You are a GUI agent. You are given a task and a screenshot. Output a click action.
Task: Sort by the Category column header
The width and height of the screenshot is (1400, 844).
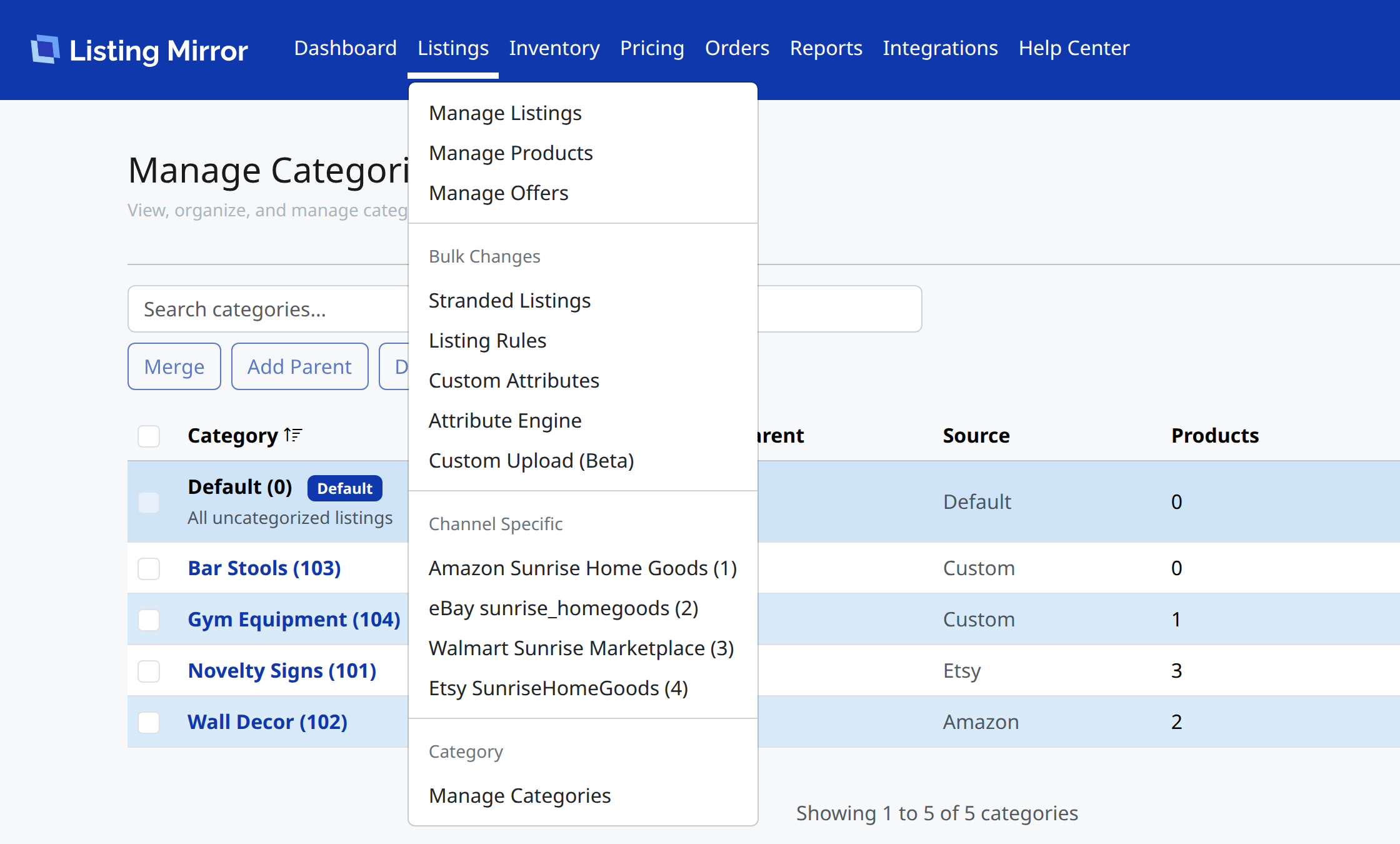232,436
